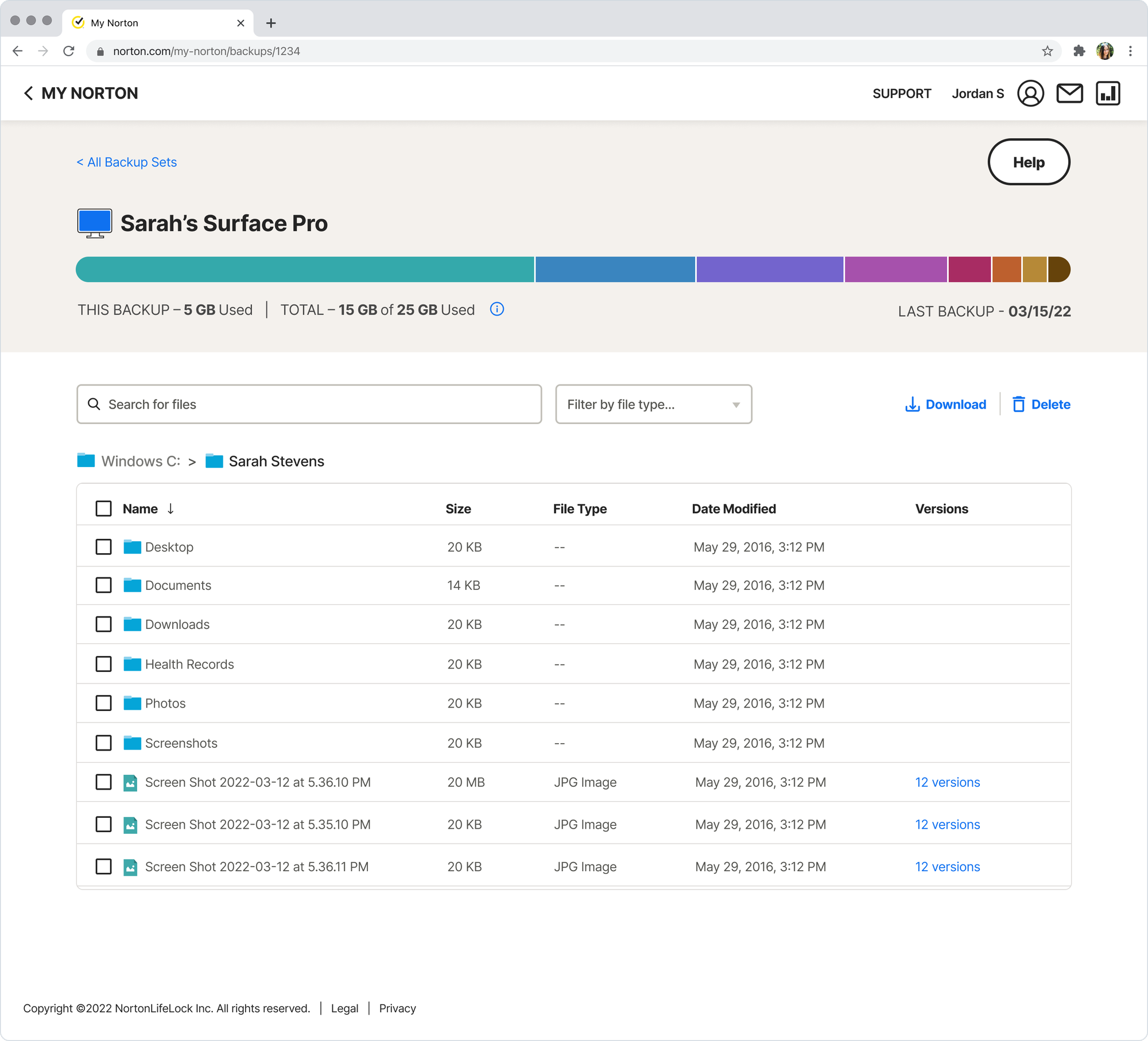Download the selected files
Viewport: 1148px width, 1041px height.
click(945, 405)
